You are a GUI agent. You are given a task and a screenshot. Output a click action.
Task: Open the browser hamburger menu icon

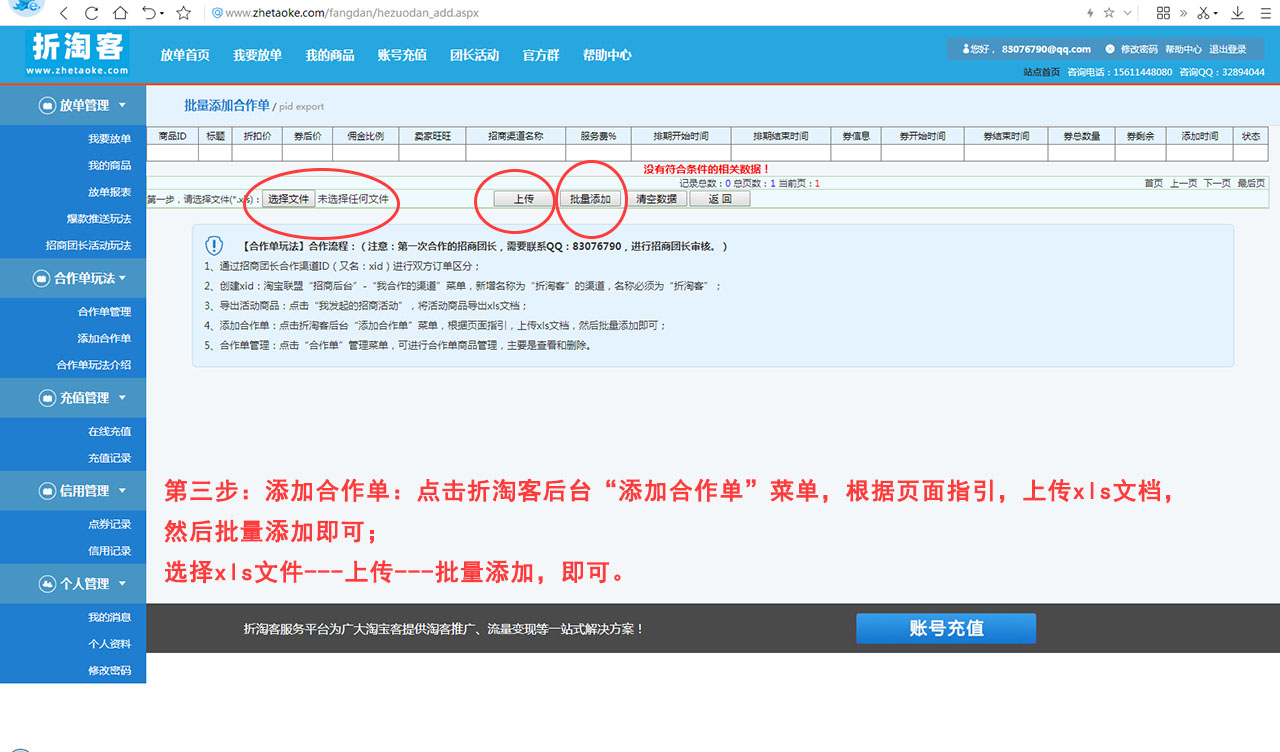(1267, 13)
